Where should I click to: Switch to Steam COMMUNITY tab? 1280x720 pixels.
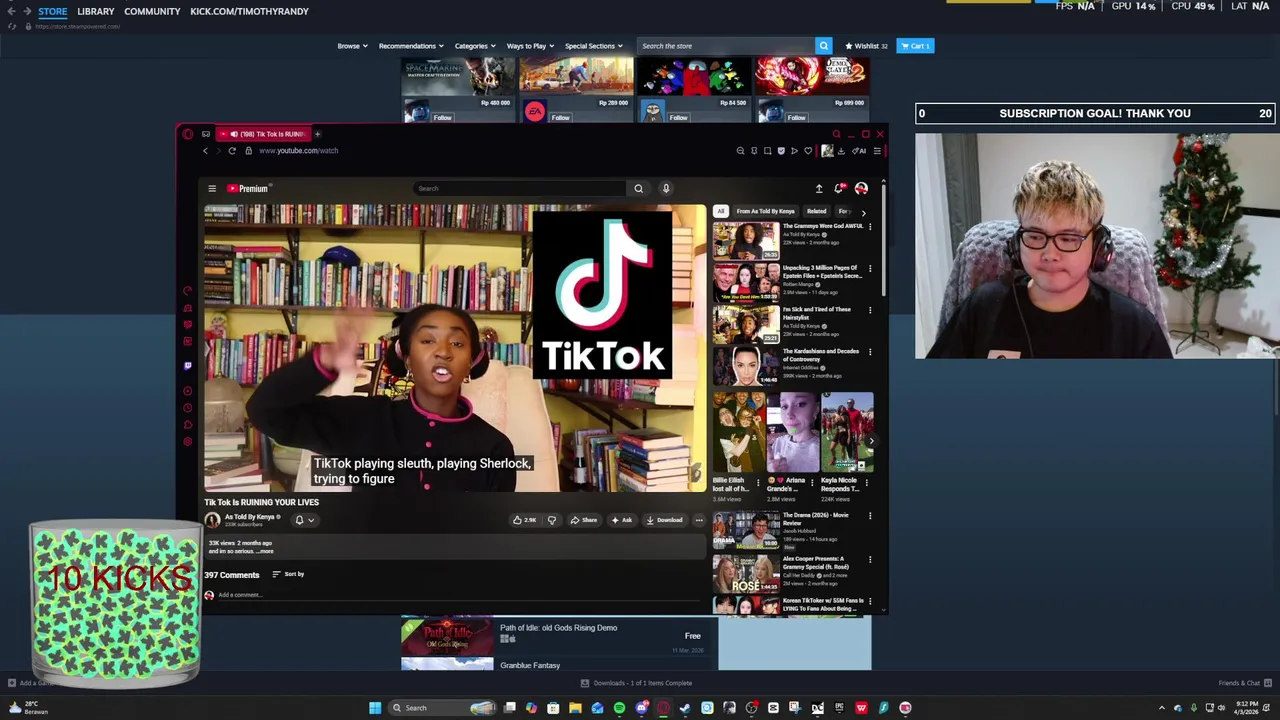tap(152, 11)
